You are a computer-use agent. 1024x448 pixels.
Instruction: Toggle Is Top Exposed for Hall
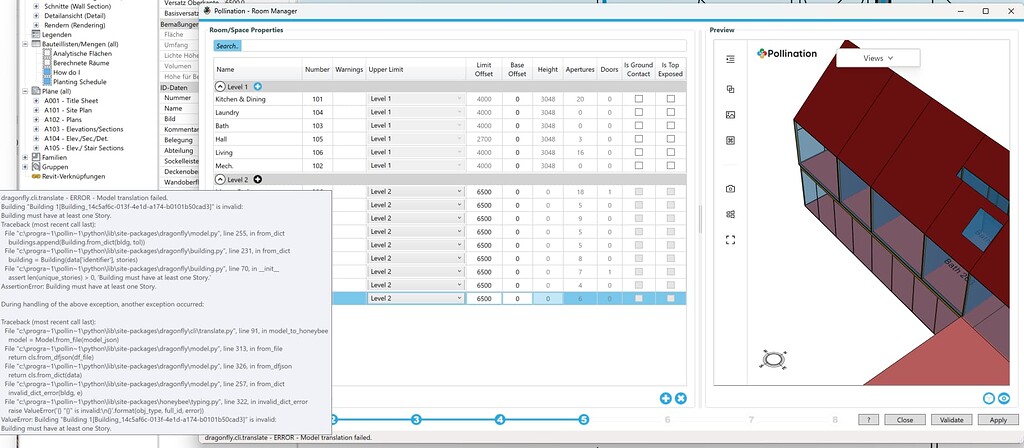tap(671, 139)
